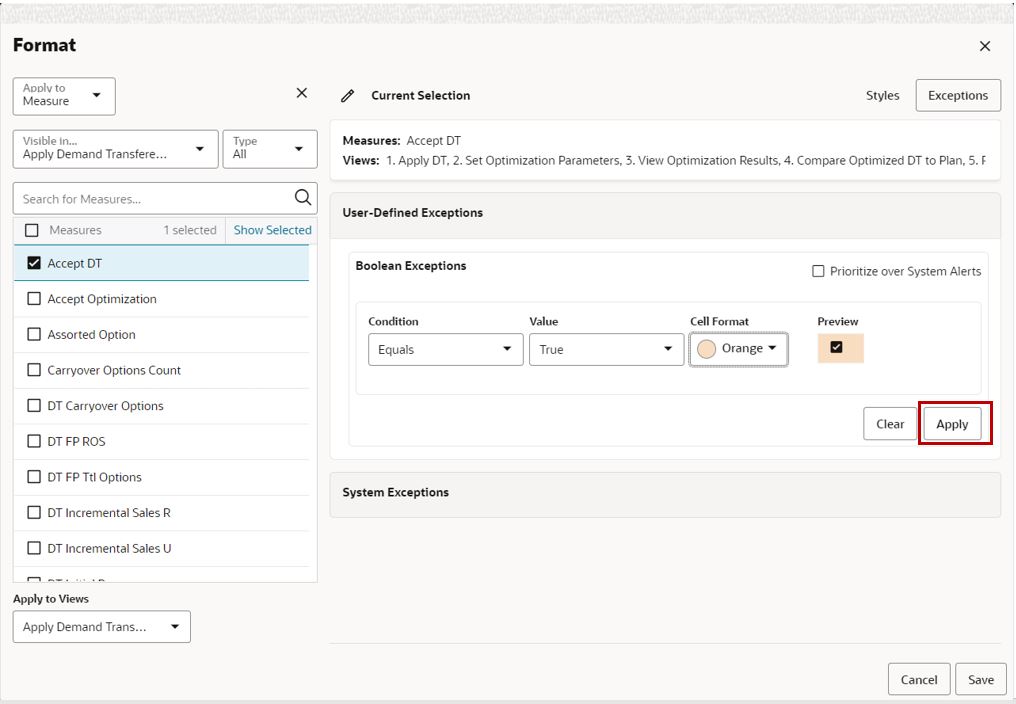Open the Type All dropdown
The width and height of the screenshot is (1016, 704).
pos(270,149)
